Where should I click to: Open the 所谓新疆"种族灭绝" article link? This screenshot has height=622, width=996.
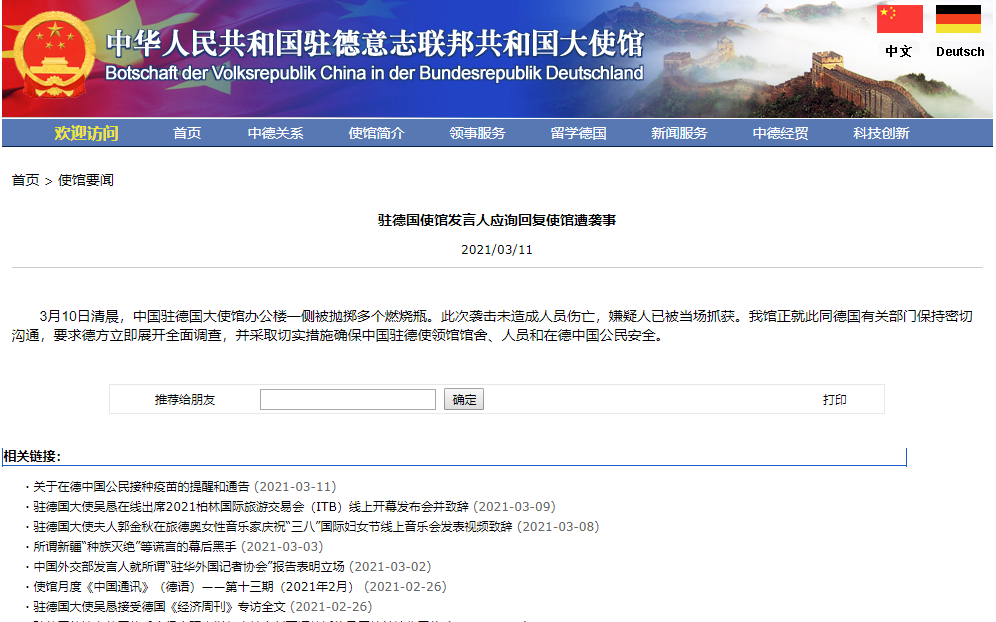click(136, 547)
